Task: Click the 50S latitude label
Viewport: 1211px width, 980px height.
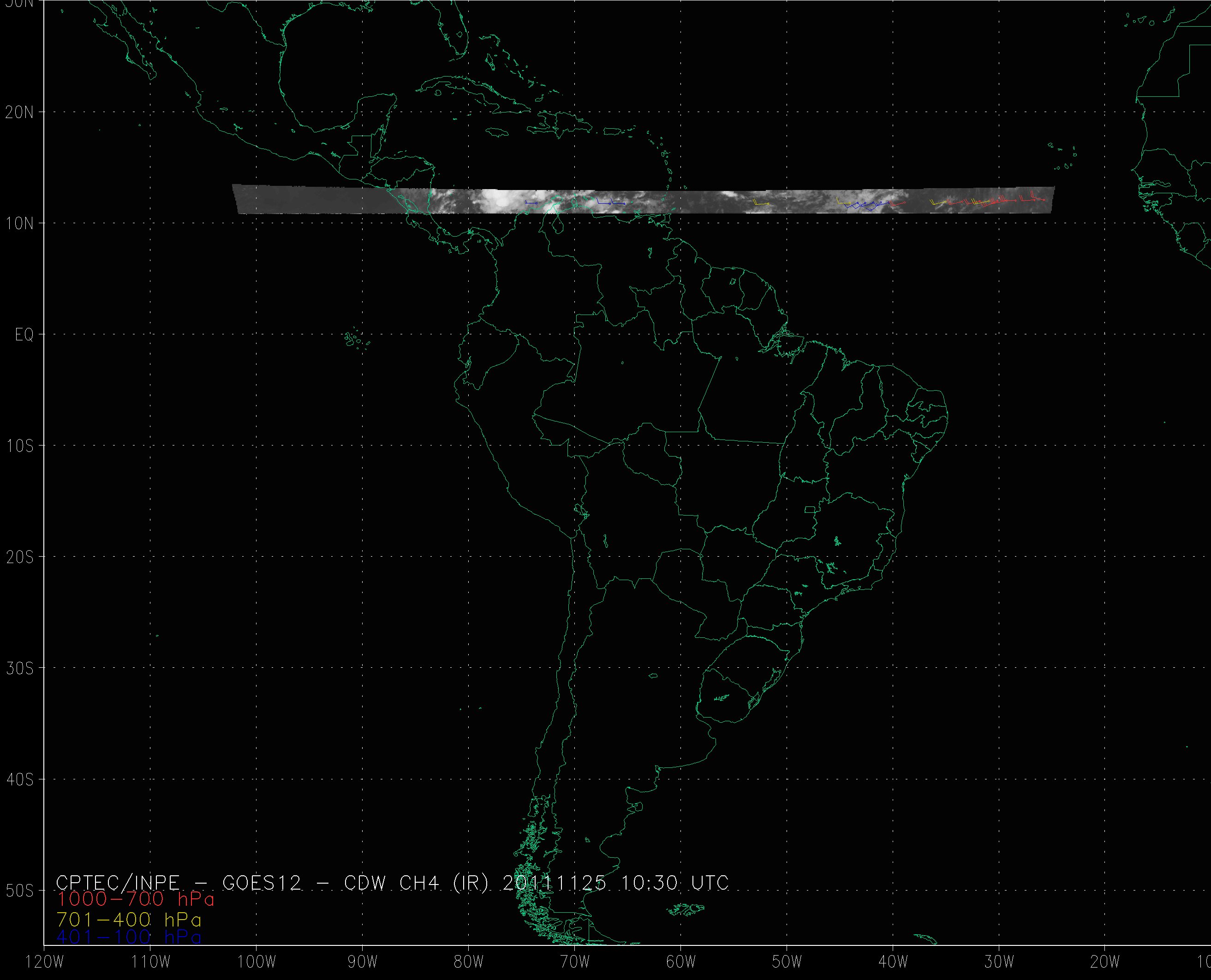Action: point(20,891)
